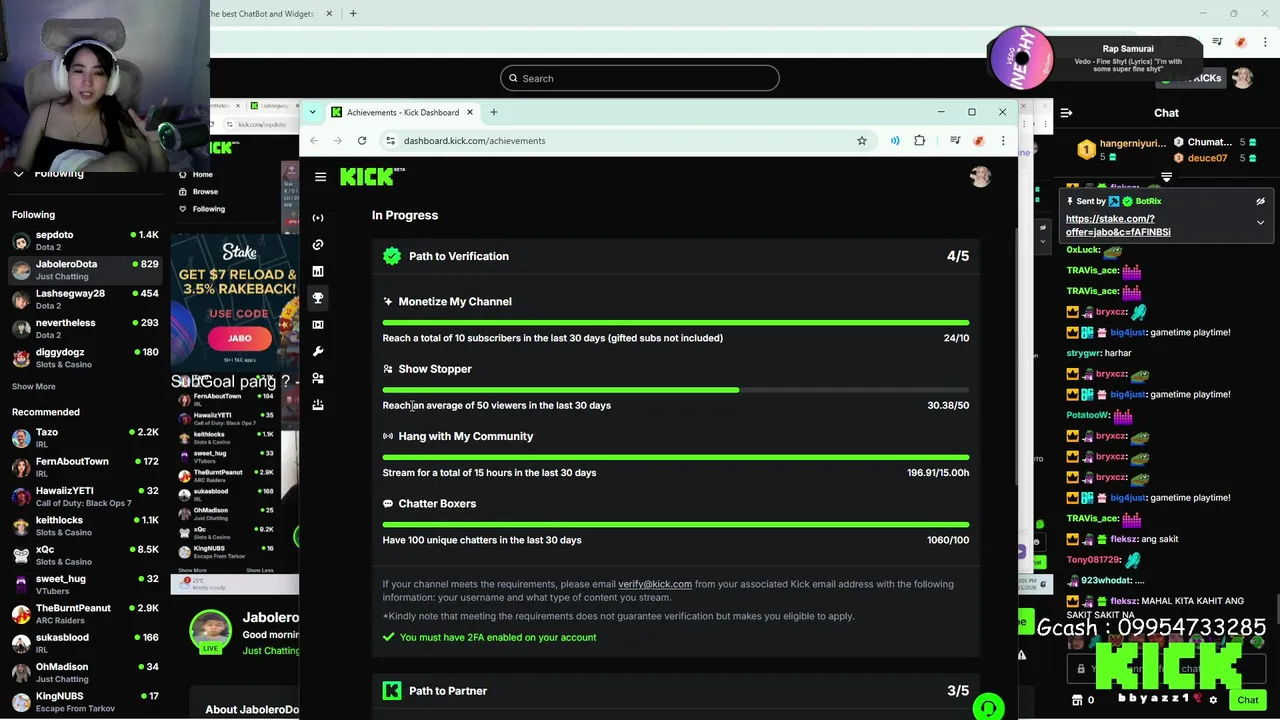Select the trophy Achievements sidebar icon
The height and width of the screenshot is (720, 1280).
(318, 298)
